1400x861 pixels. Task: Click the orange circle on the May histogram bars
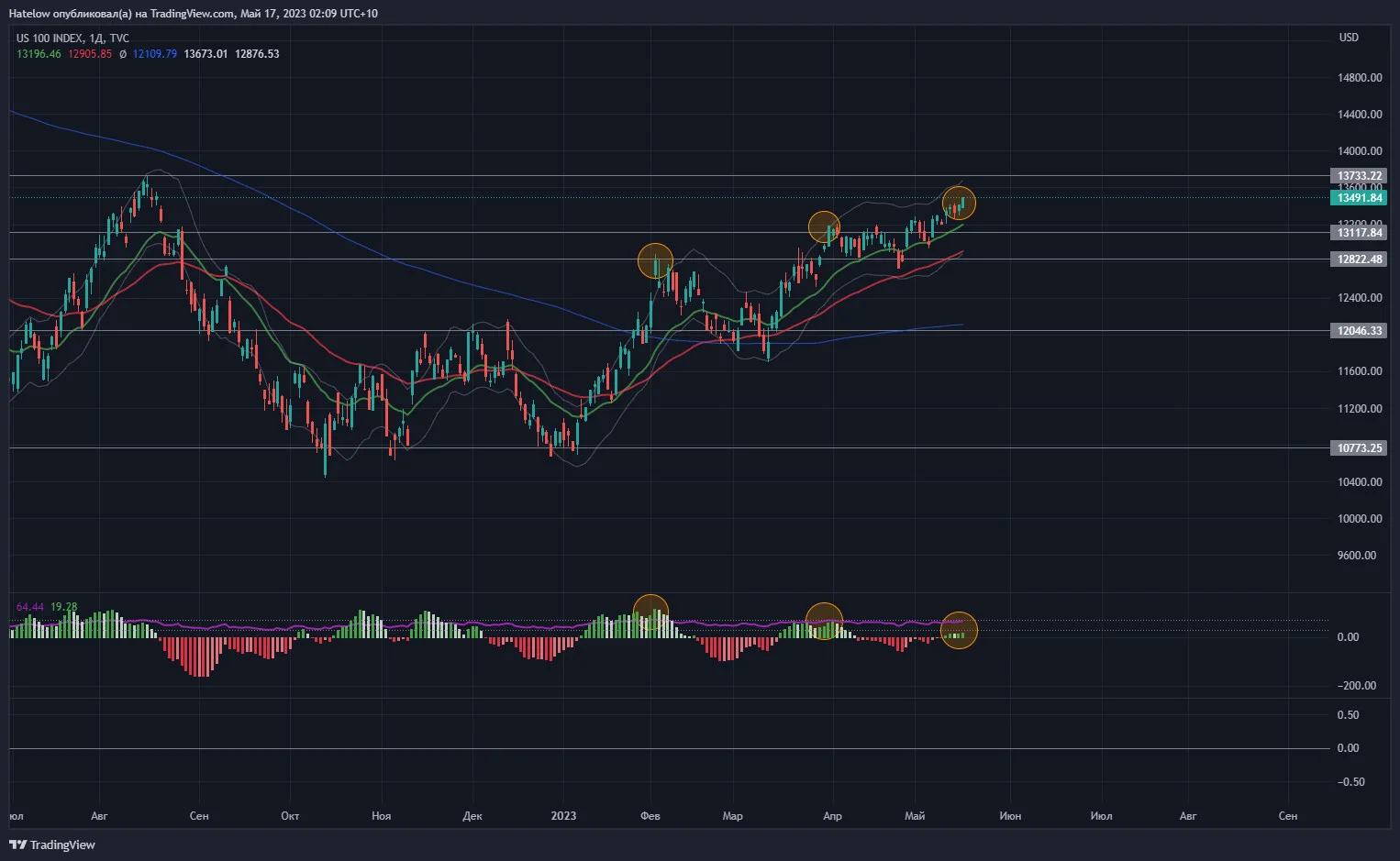pyautogui.click(x=959, y=630)
